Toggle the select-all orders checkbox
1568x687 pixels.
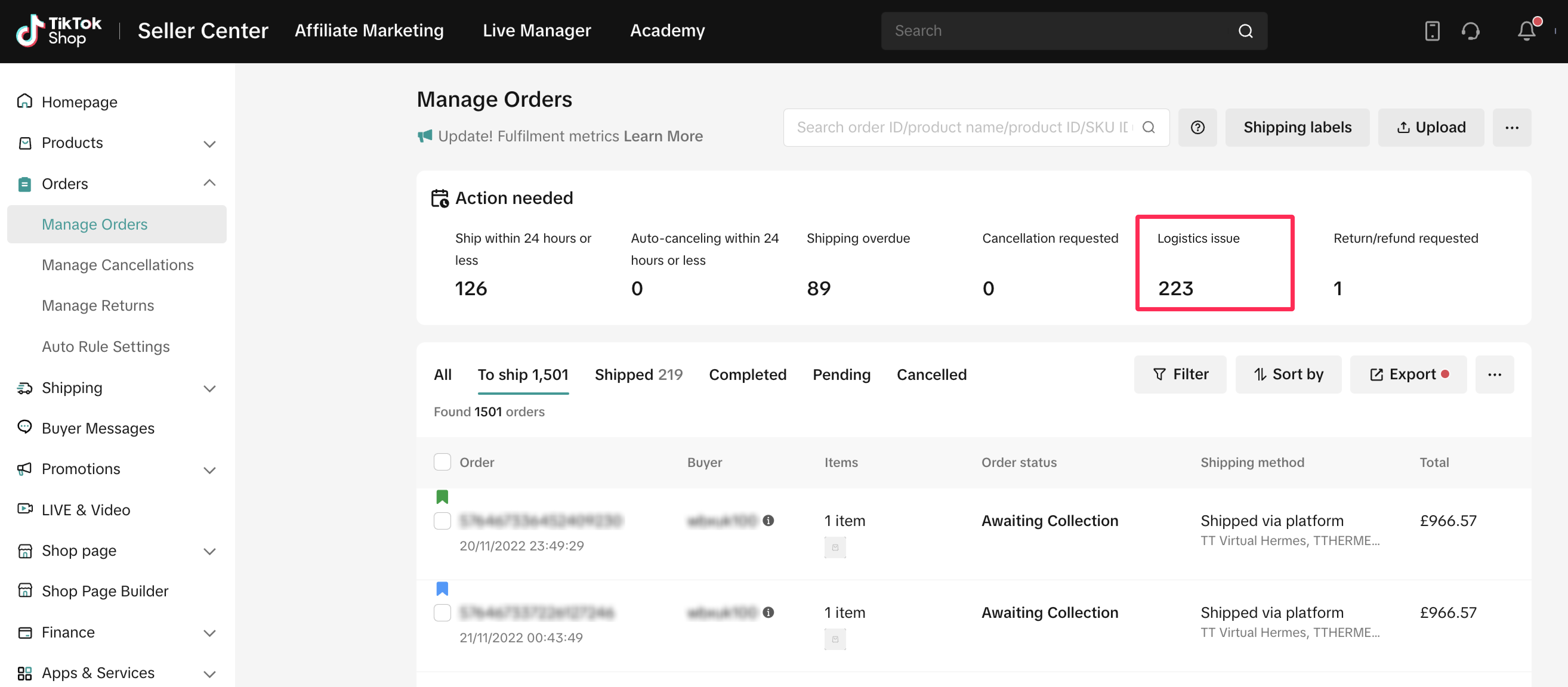click(x=442, y=462)
